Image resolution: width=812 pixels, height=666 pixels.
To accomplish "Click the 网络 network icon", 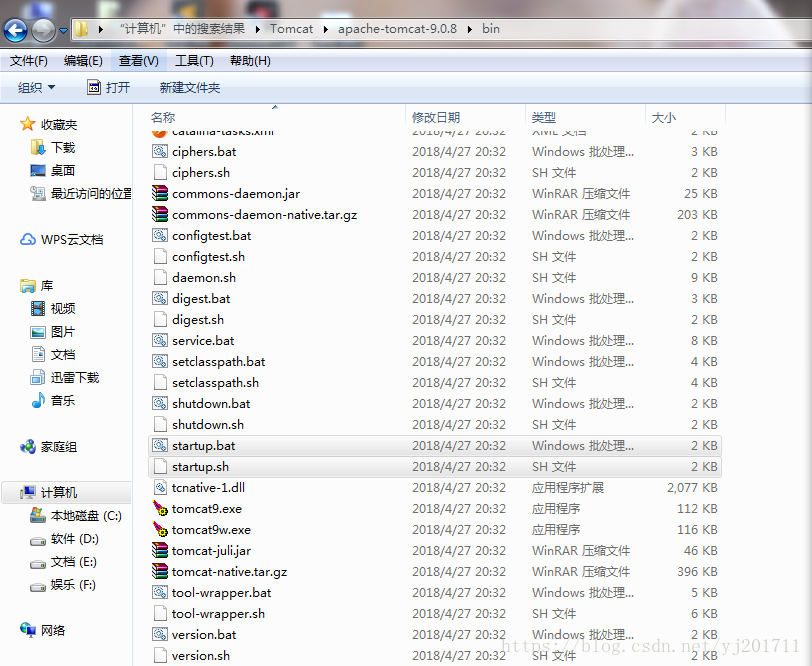I will point(27,630).
